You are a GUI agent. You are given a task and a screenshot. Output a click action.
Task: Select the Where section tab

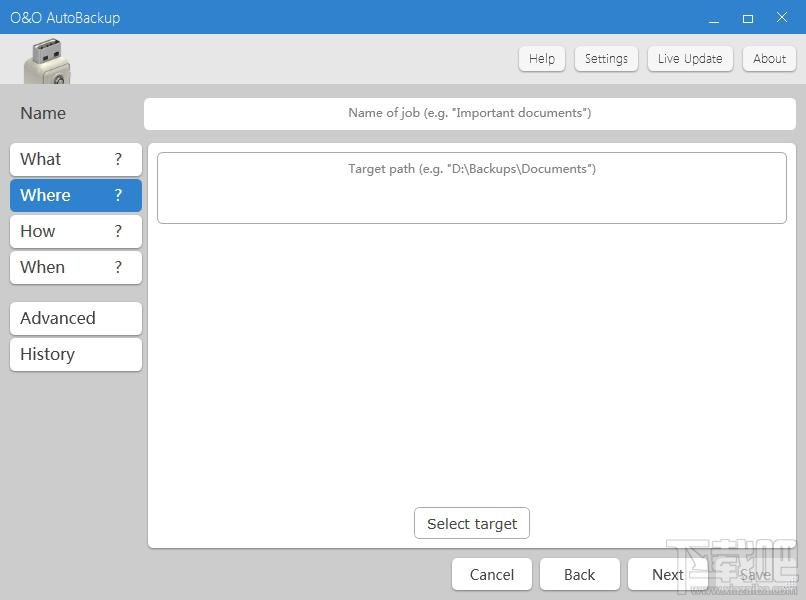click(x=76, y=195)
